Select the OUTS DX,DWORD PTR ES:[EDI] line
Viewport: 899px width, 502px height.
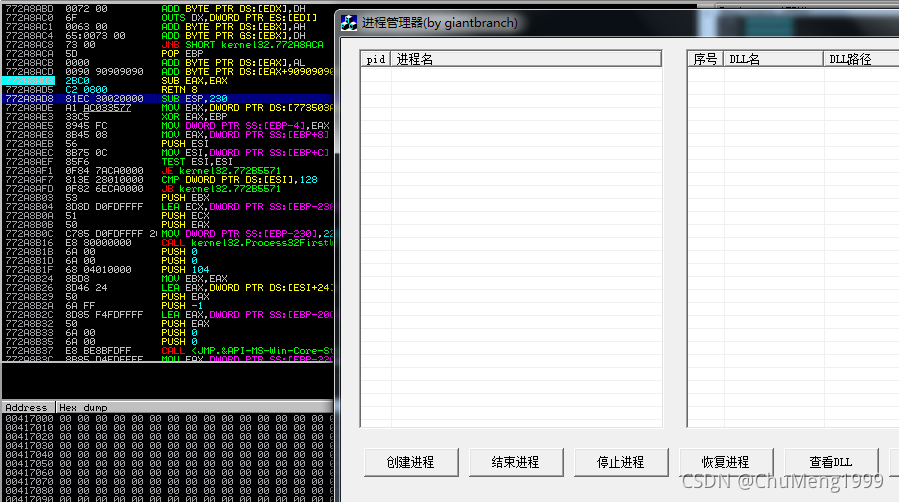tap(167, 18)
